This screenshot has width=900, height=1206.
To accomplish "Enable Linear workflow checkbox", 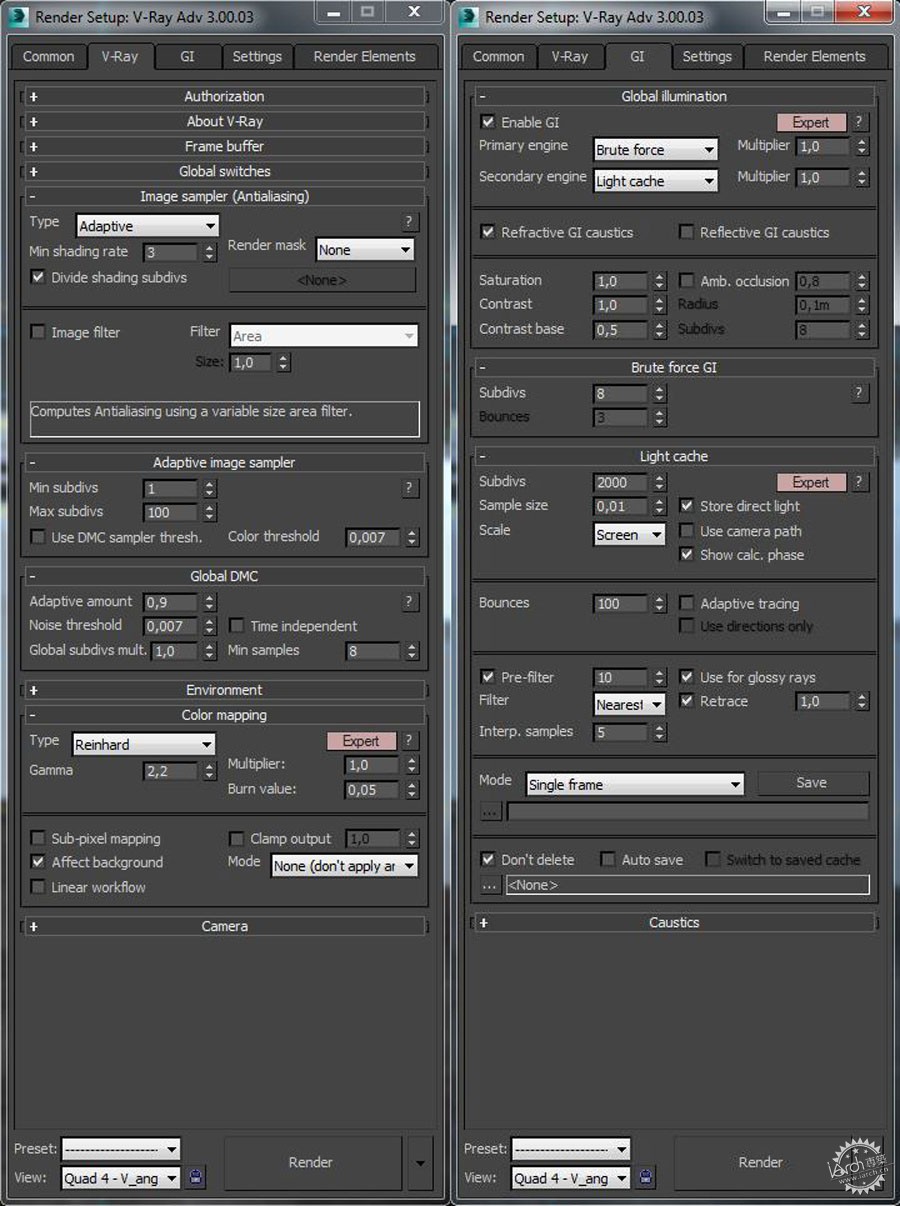I will pos(38,887).
